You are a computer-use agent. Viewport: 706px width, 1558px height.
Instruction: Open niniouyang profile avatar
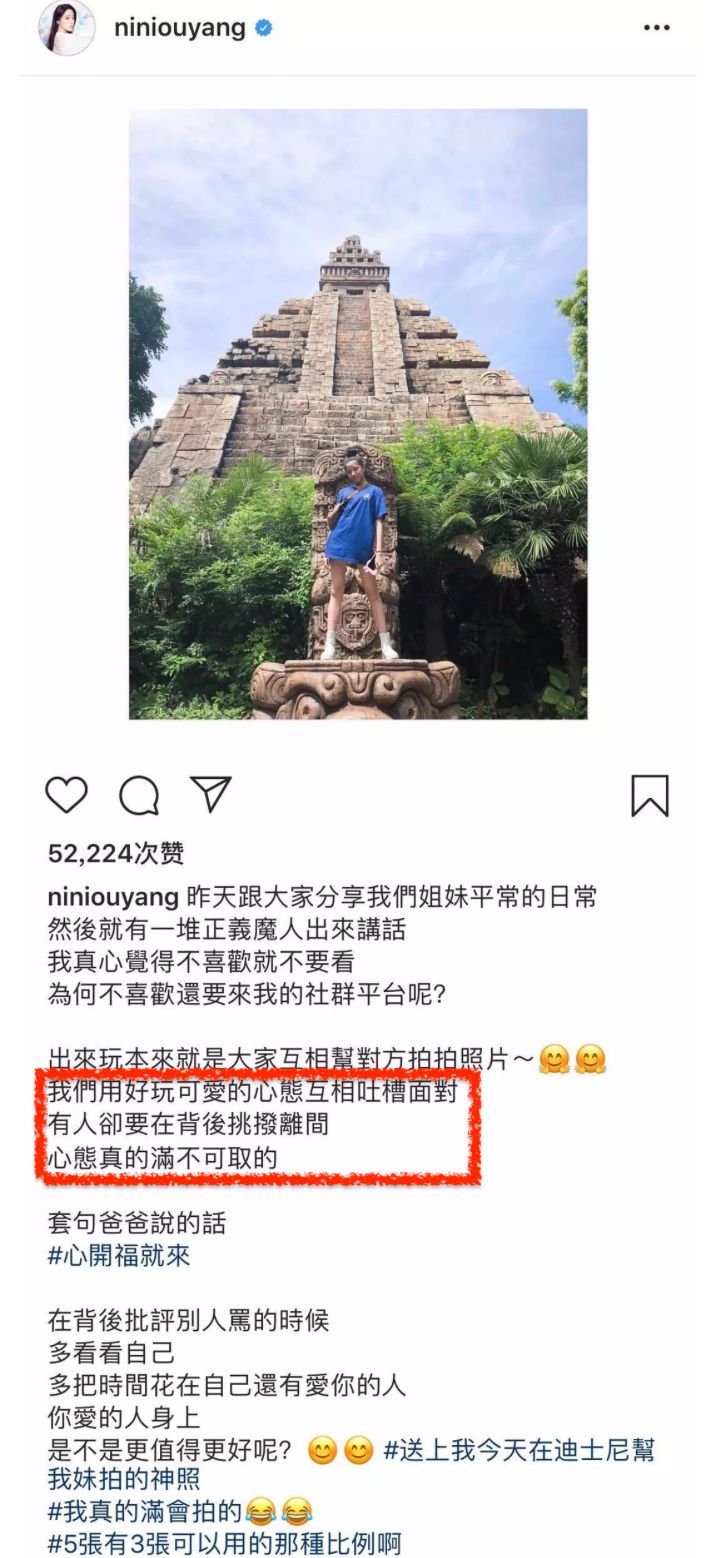67,28
